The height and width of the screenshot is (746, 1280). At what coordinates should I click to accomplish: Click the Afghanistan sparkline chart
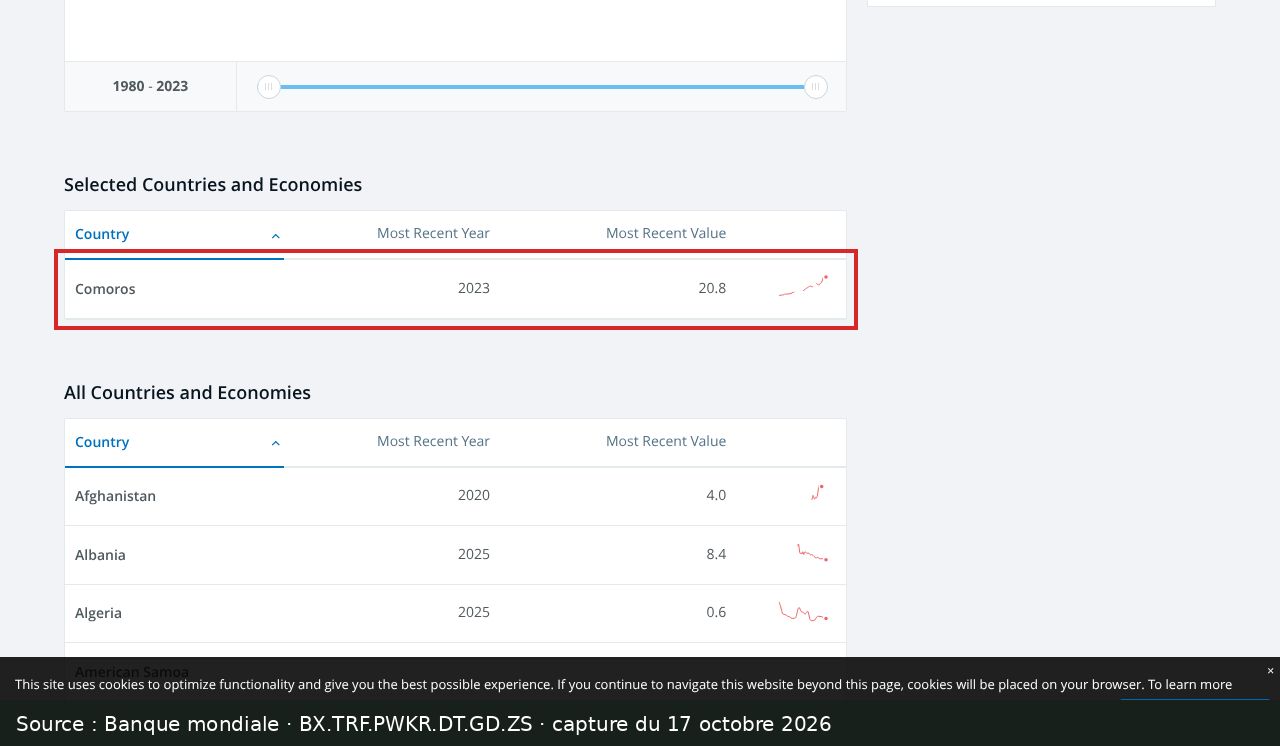(x=818, y=492)
